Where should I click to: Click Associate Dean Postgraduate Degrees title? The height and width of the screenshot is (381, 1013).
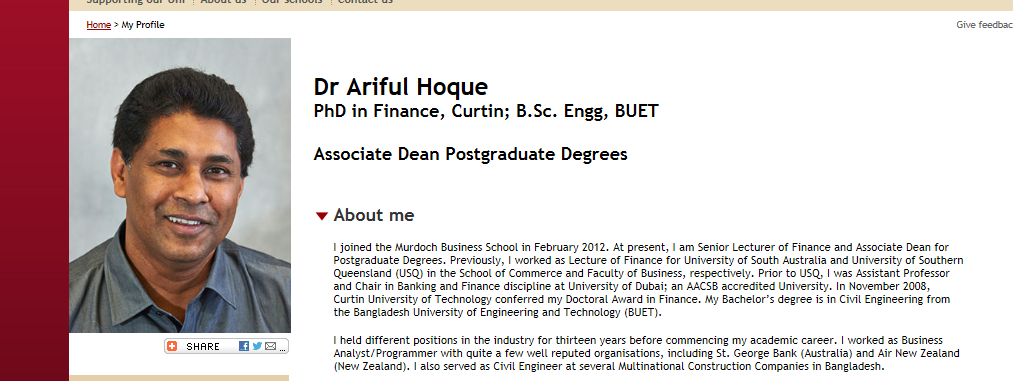(470, 154)
